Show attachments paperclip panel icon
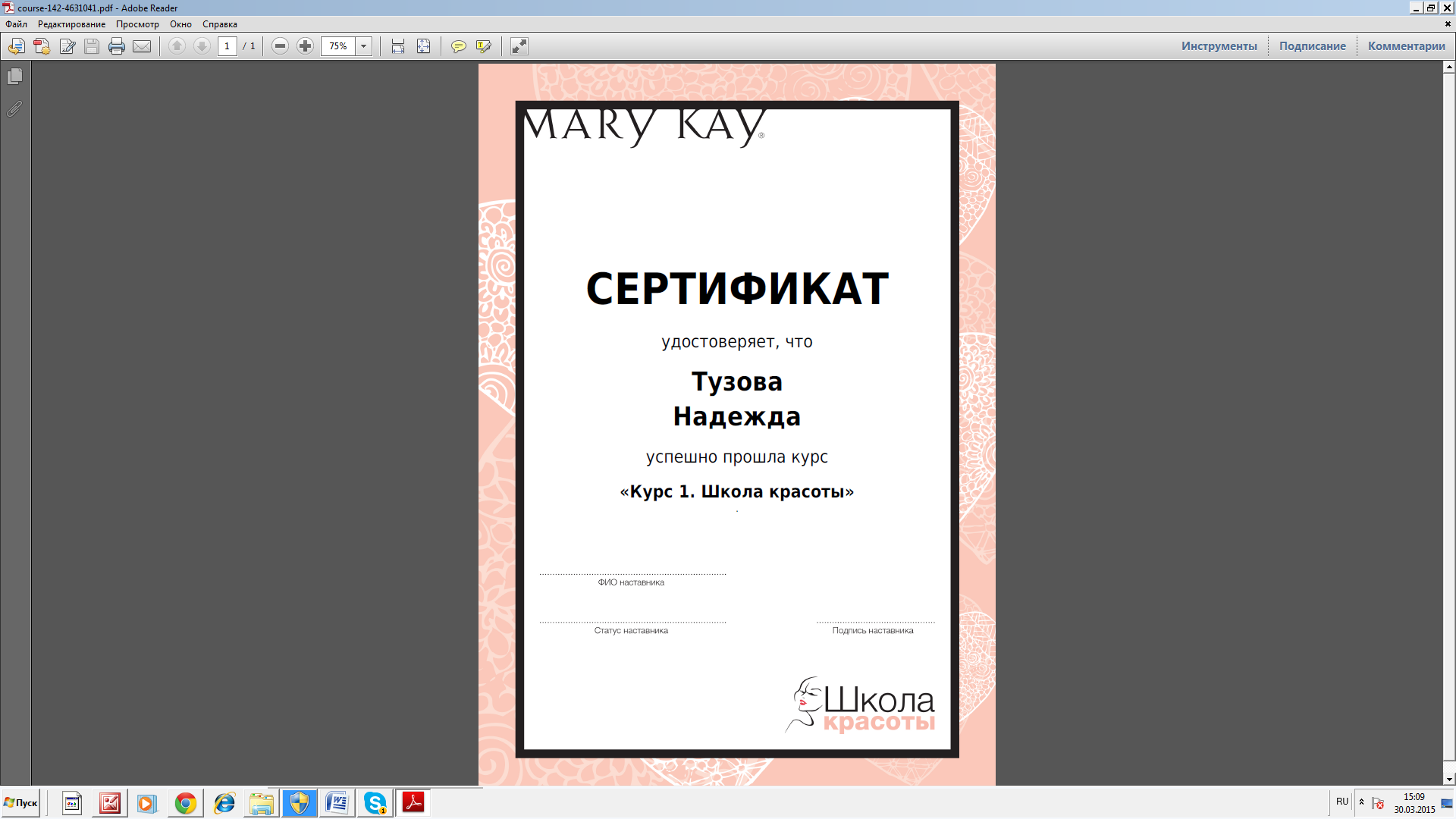The image size is (1456, 819). (15, 109)
